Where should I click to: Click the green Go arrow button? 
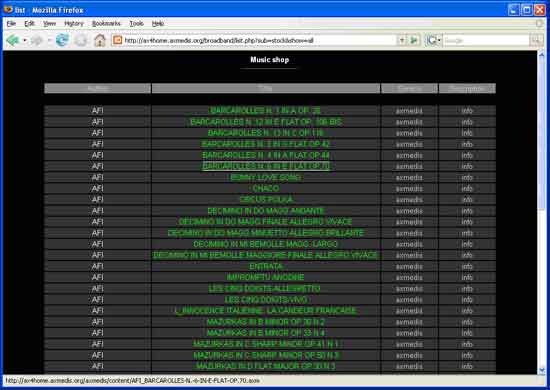(x=414, y=40)
